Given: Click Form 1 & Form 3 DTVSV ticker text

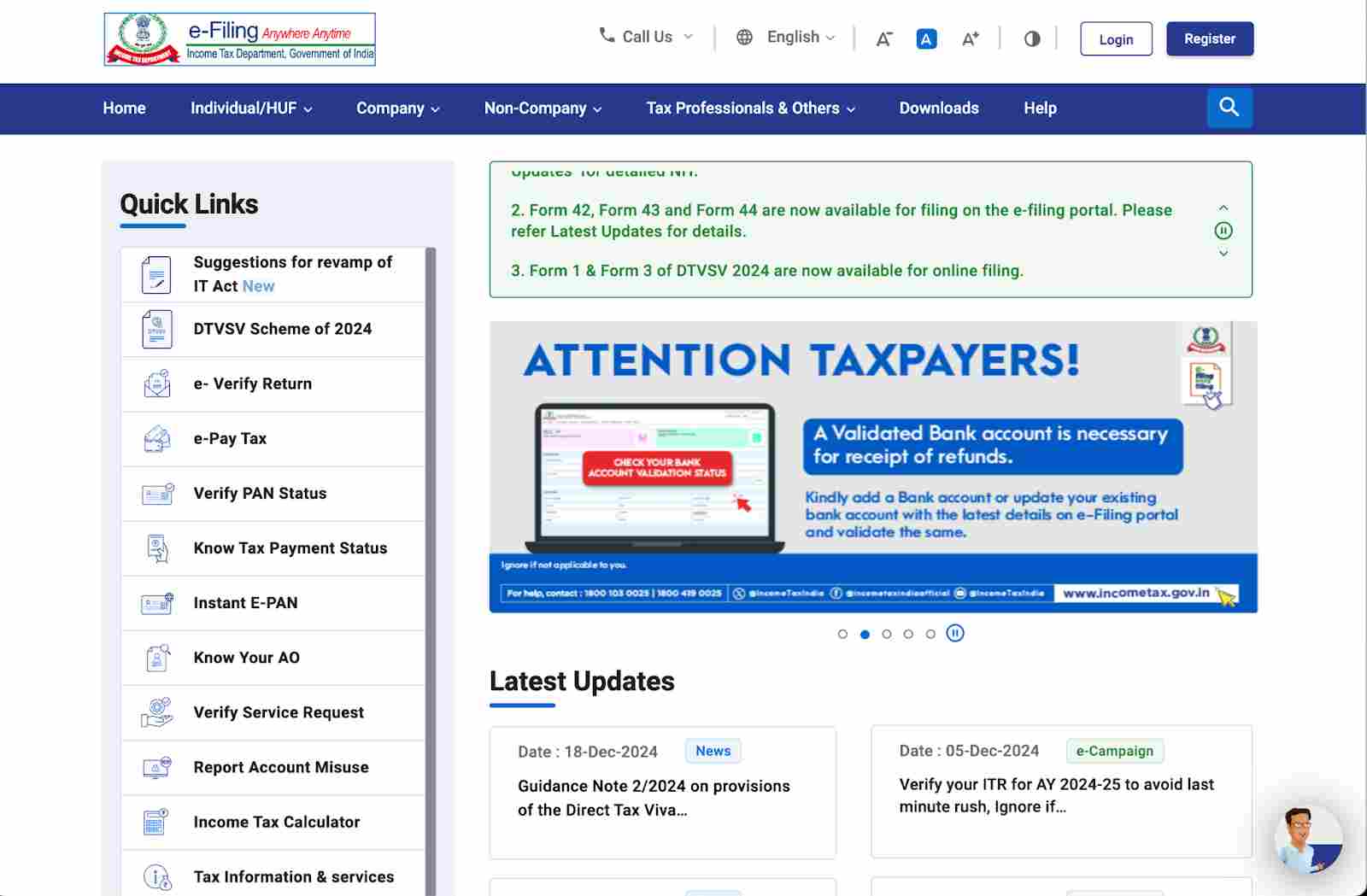Looking at the screenshot, I should click(x=767, y=271).
